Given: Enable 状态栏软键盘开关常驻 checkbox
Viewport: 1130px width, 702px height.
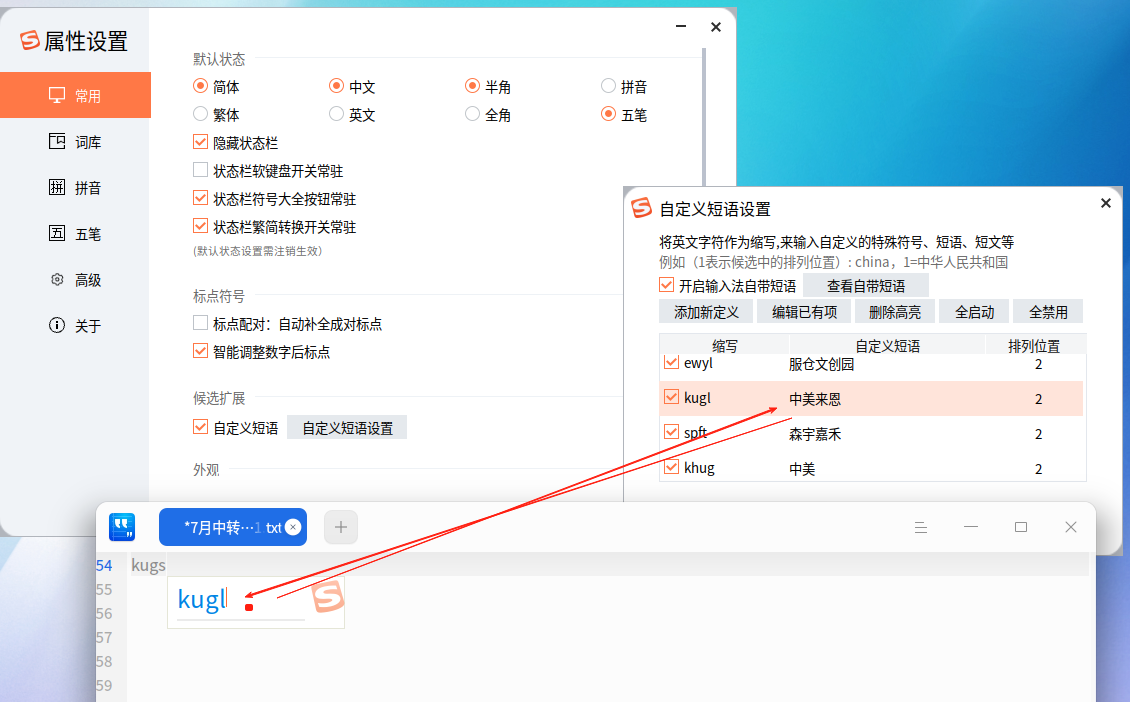Looking at the screenshot, I should coord(200,170).
